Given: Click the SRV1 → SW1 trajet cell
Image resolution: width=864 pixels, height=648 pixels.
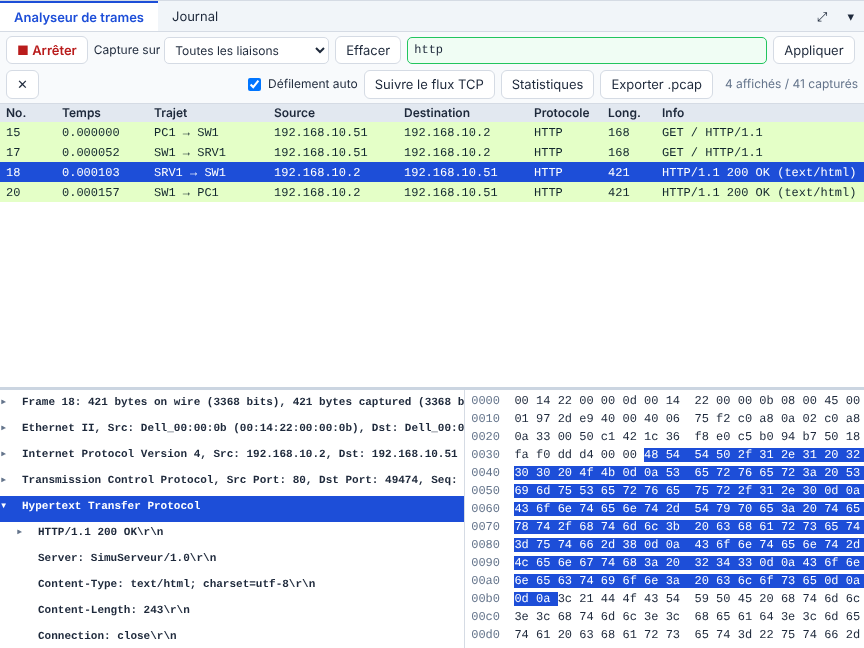Looking at the screenshot, I should 190,172.
